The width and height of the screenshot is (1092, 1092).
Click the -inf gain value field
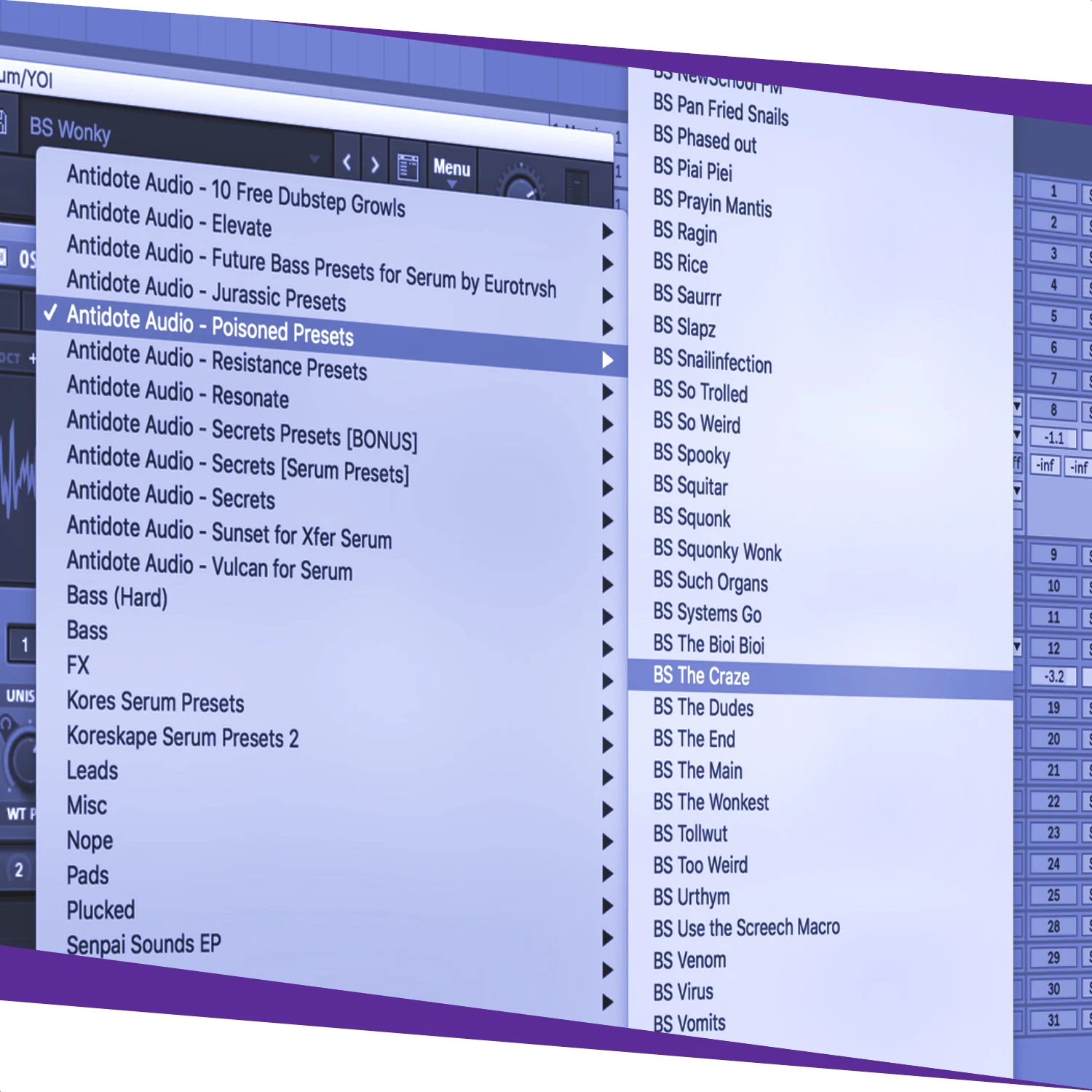(1046, 466)
